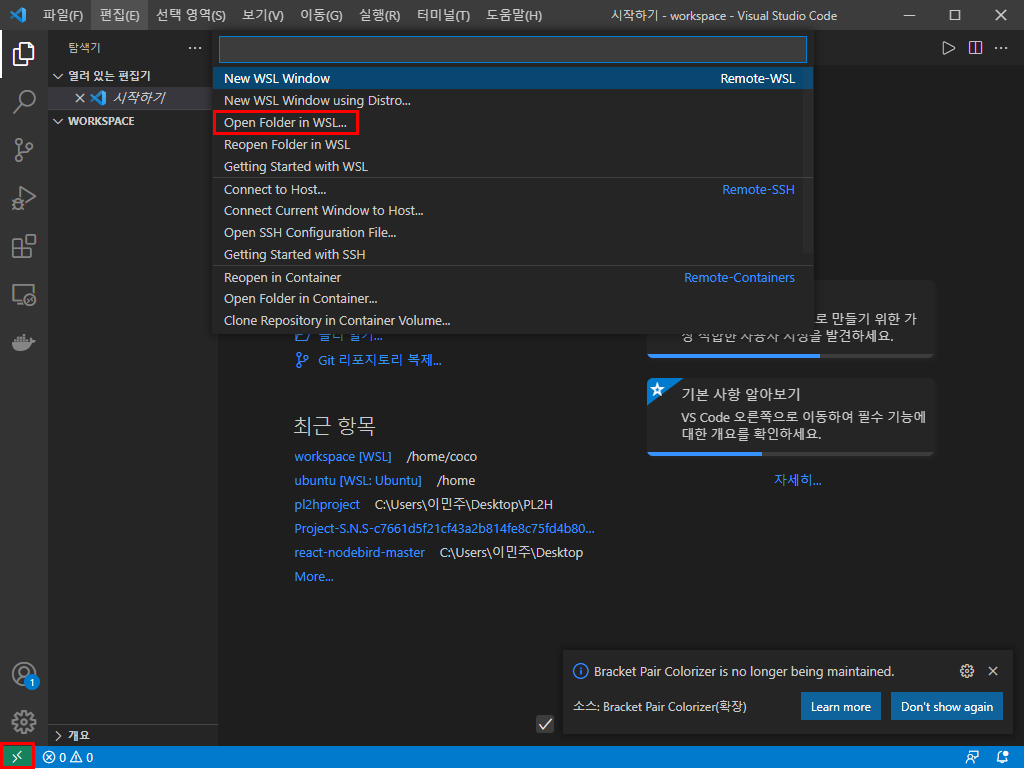Click the Run play icon in editor toolbar
Screen dimensions: 1024x769
[x=948, y=48]
